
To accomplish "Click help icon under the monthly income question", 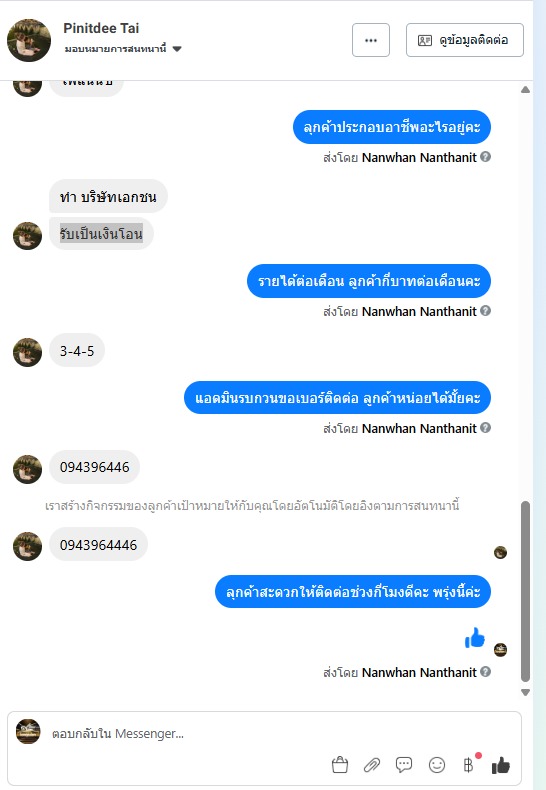I will 486,311.
